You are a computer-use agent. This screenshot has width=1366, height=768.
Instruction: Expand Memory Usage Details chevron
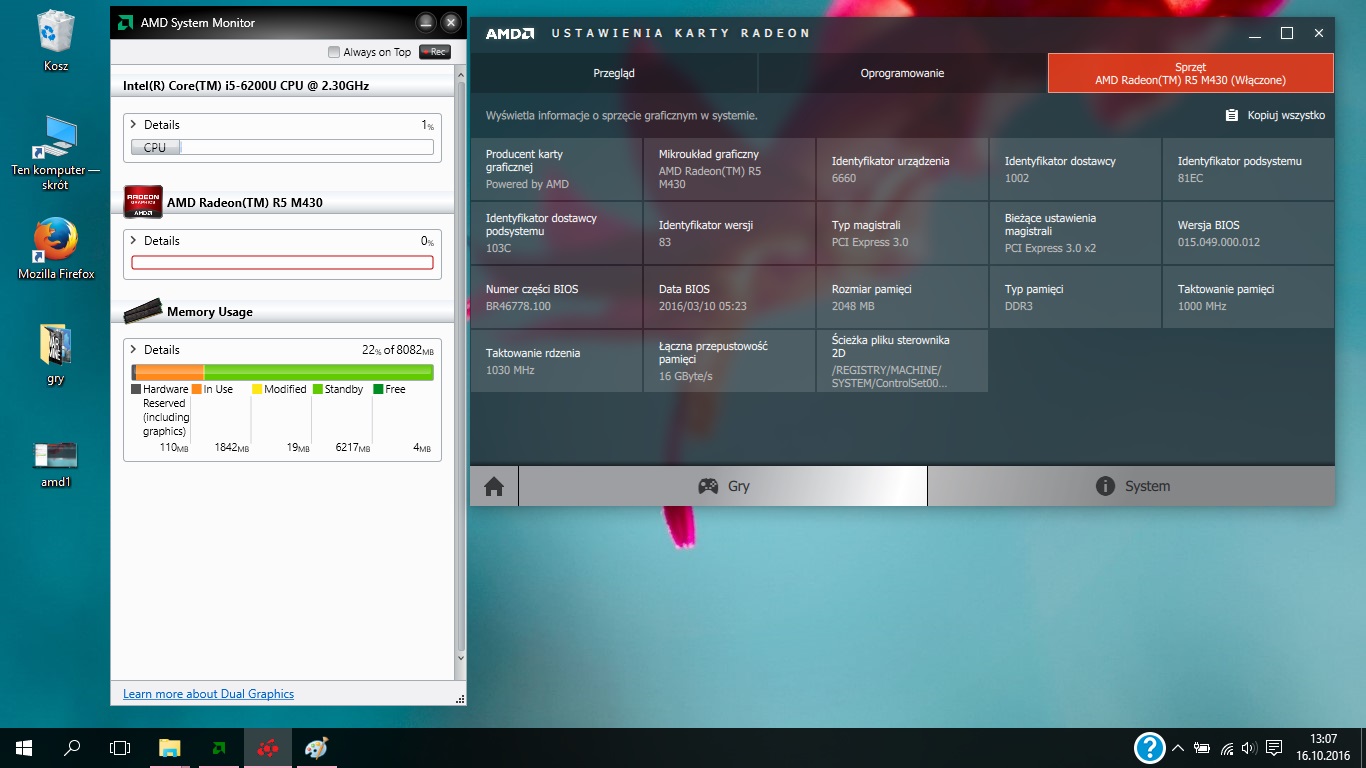tap(134, 350)
